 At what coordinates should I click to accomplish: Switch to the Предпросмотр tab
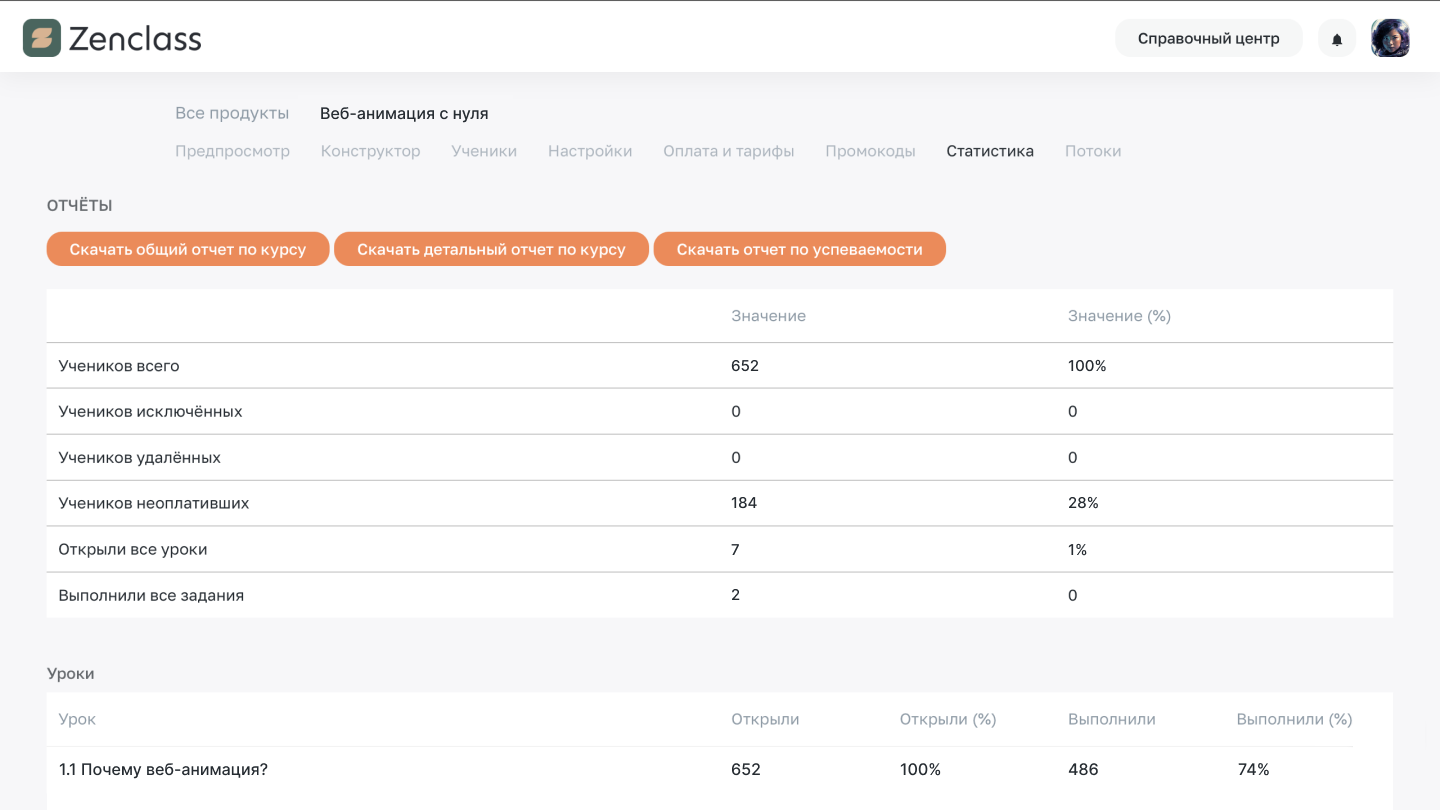[x=232, y=151]
